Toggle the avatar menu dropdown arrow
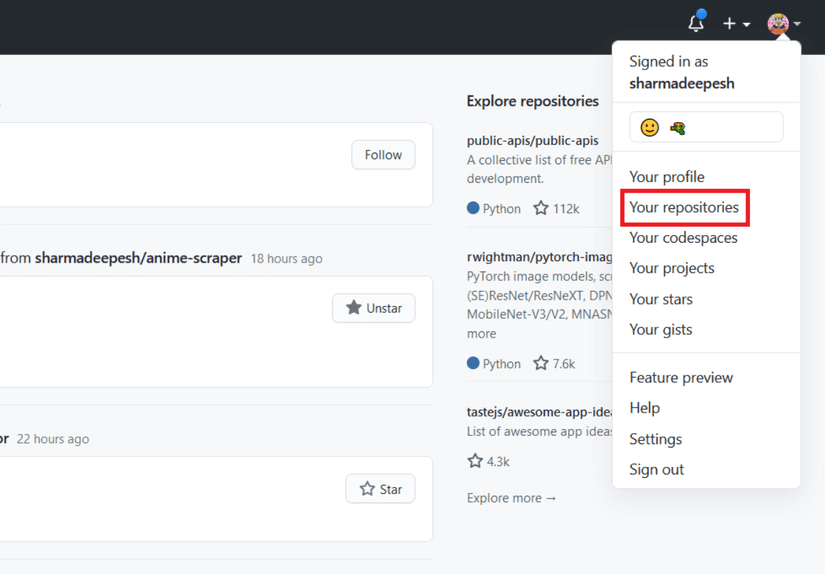This screenshot has width=825, height=574. point(797,24)
